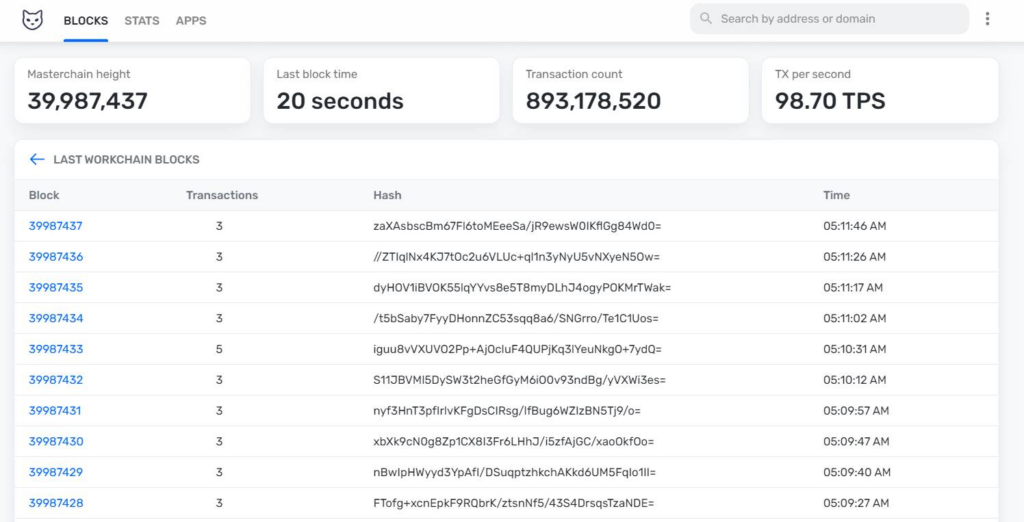This screenshot has width=1024, height=522.
Task: Click the Transaction count card
Action: click(631, 90)
